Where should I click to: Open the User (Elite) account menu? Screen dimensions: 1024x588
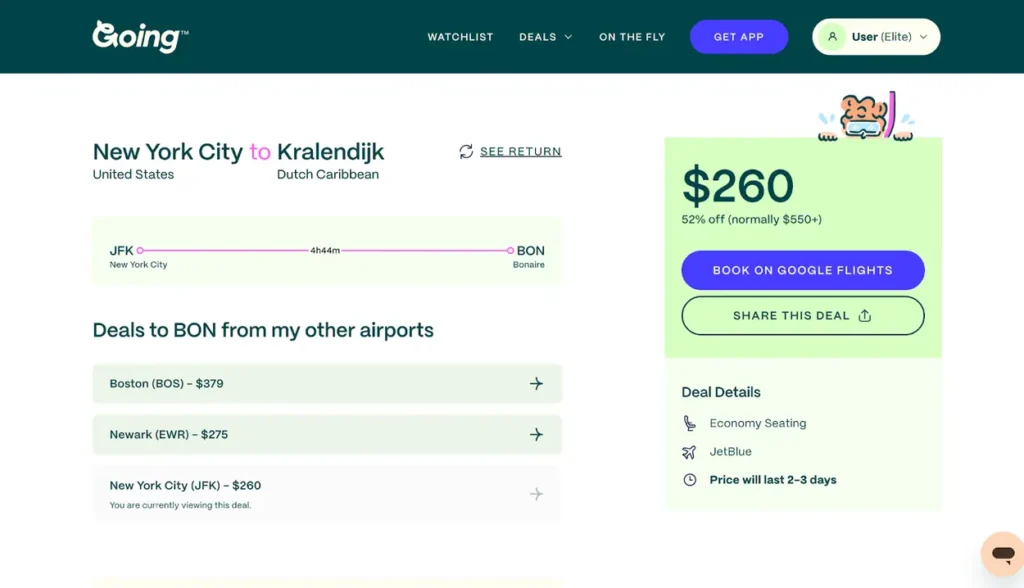pyautogui.click(x=875, y=36)
